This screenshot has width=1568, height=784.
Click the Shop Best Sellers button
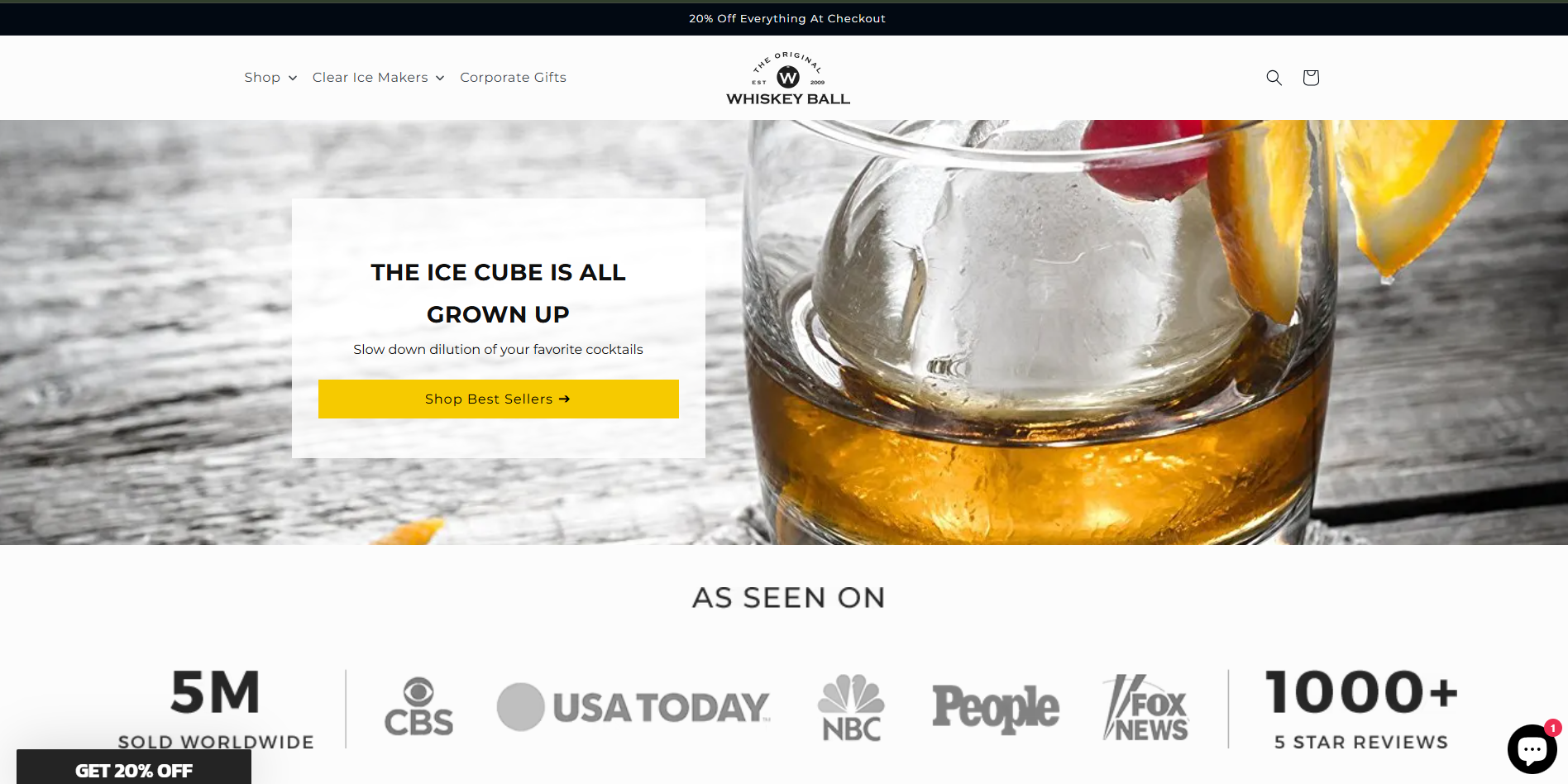[499, 399]
